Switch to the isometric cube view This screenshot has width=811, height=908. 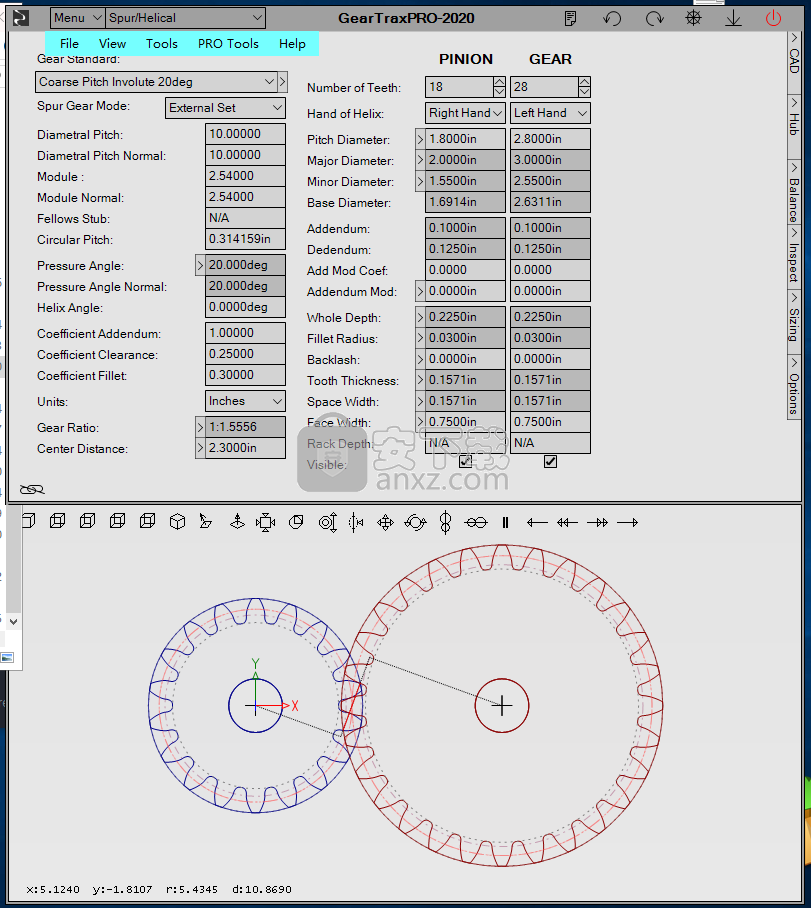click(177, 522)
